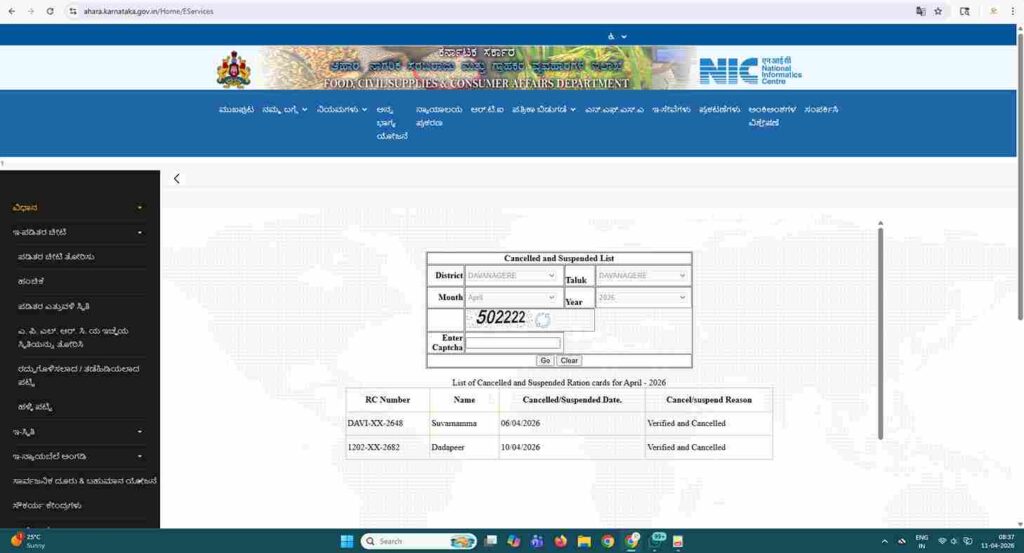Open second nav dropdown in blue menu
1024x553 pixels.
[x=285, y=110]
